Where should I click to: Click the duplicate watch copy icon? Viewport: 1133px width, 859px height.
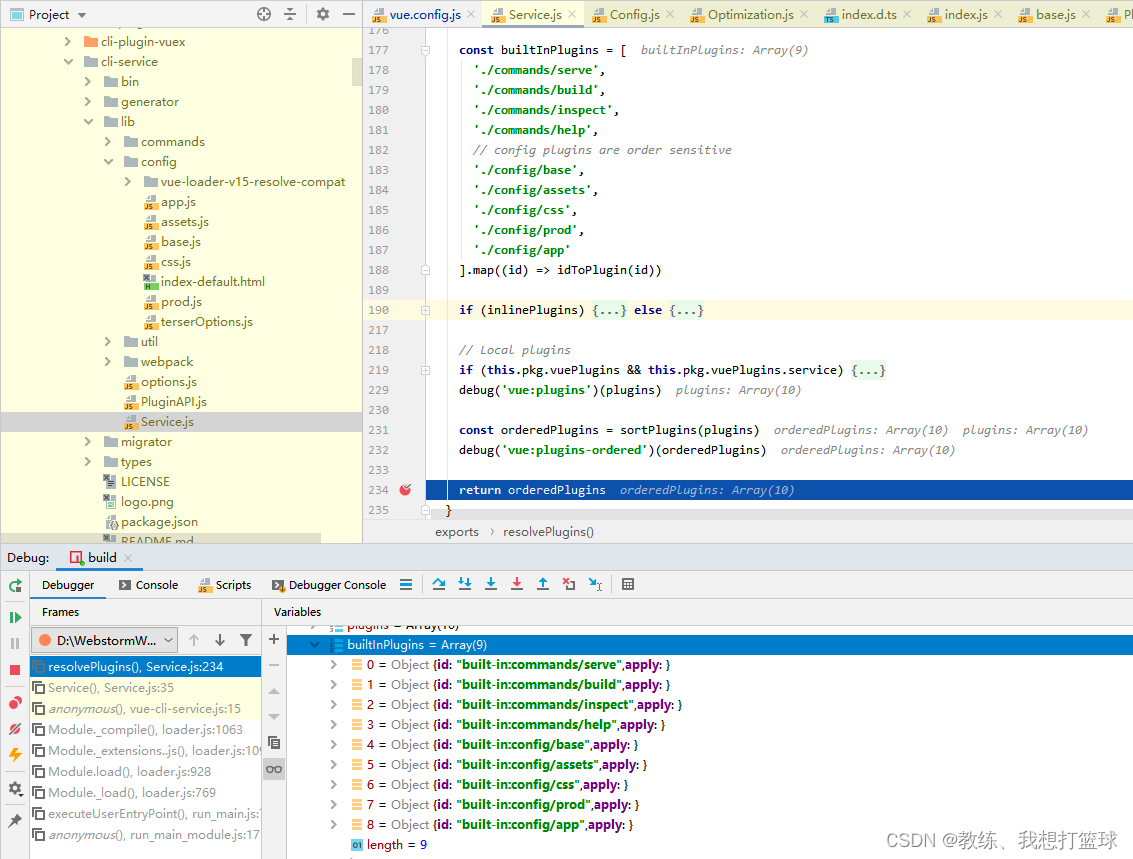click(274, 743)
